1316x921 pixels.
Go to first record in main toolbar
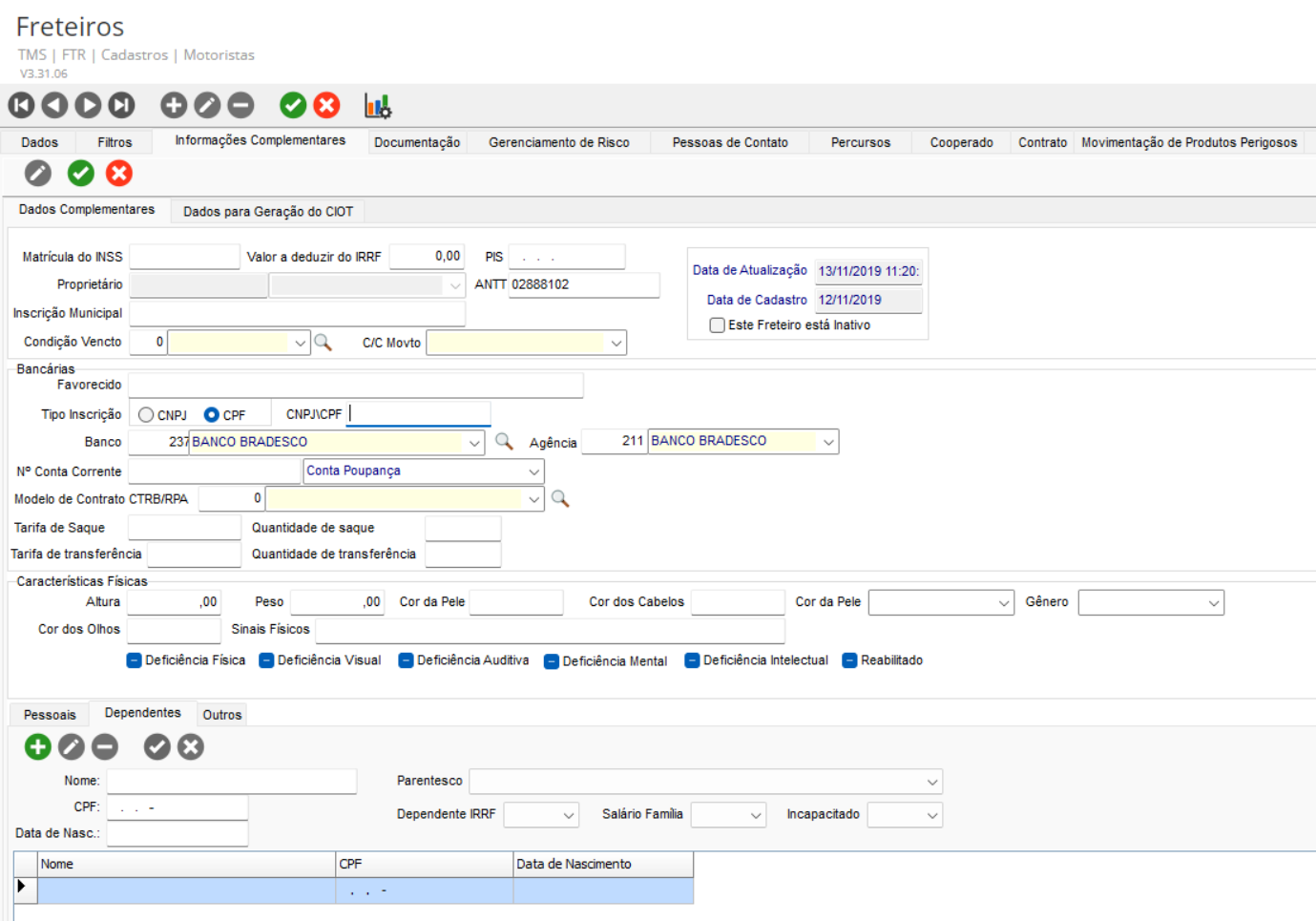[x=21, y=105]
